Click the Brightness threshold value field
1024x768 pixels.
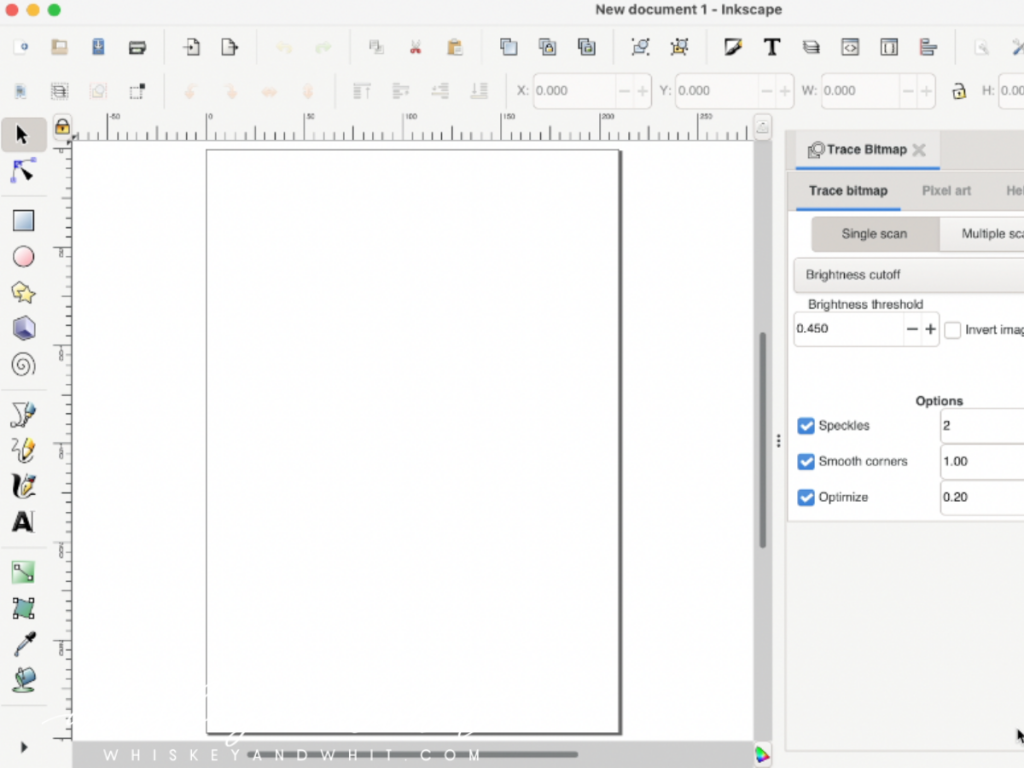(848, 328)
